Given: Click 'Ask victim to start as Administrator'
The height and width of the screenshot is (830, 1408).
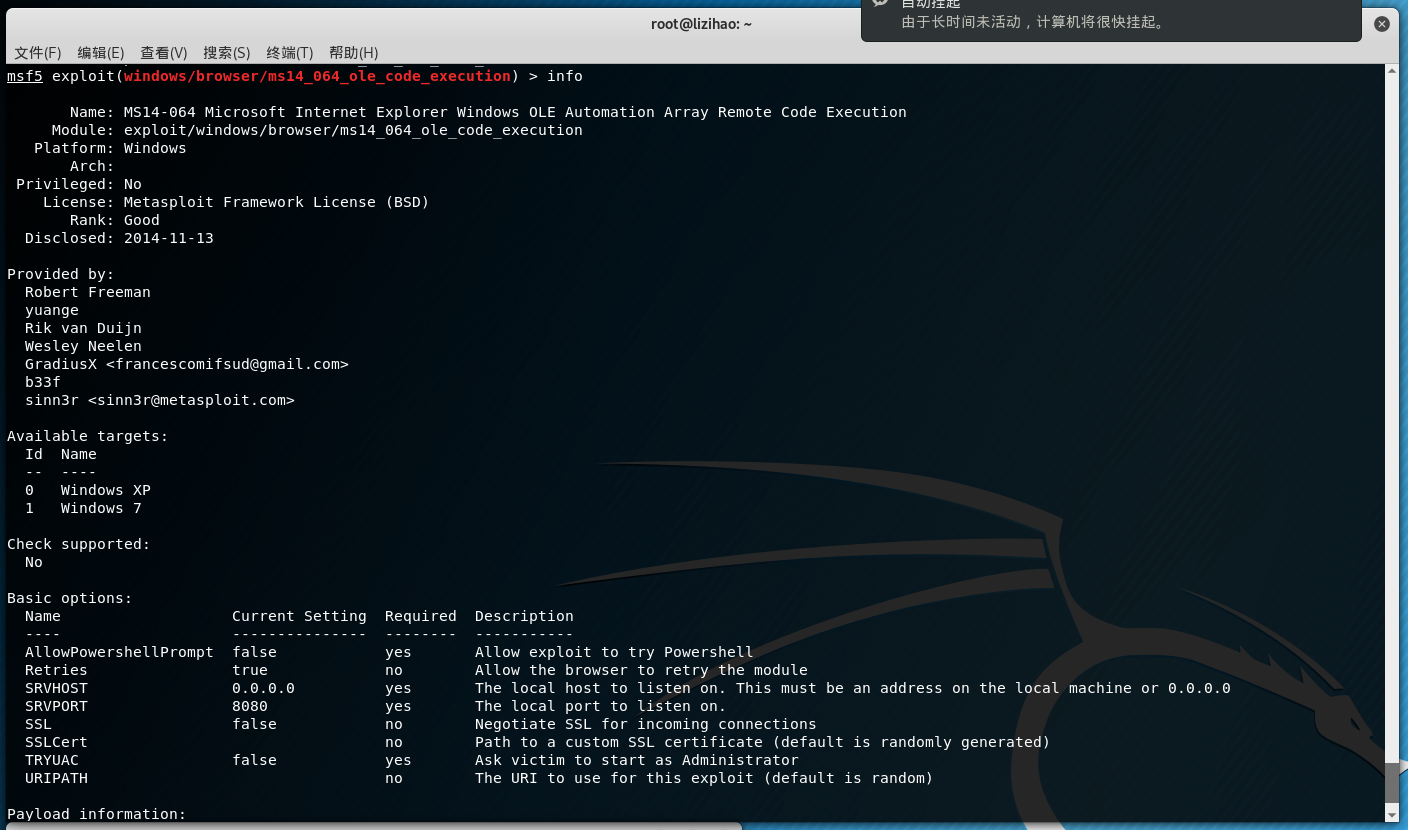Looking at the screenshot, I should (x=637, y=760).
